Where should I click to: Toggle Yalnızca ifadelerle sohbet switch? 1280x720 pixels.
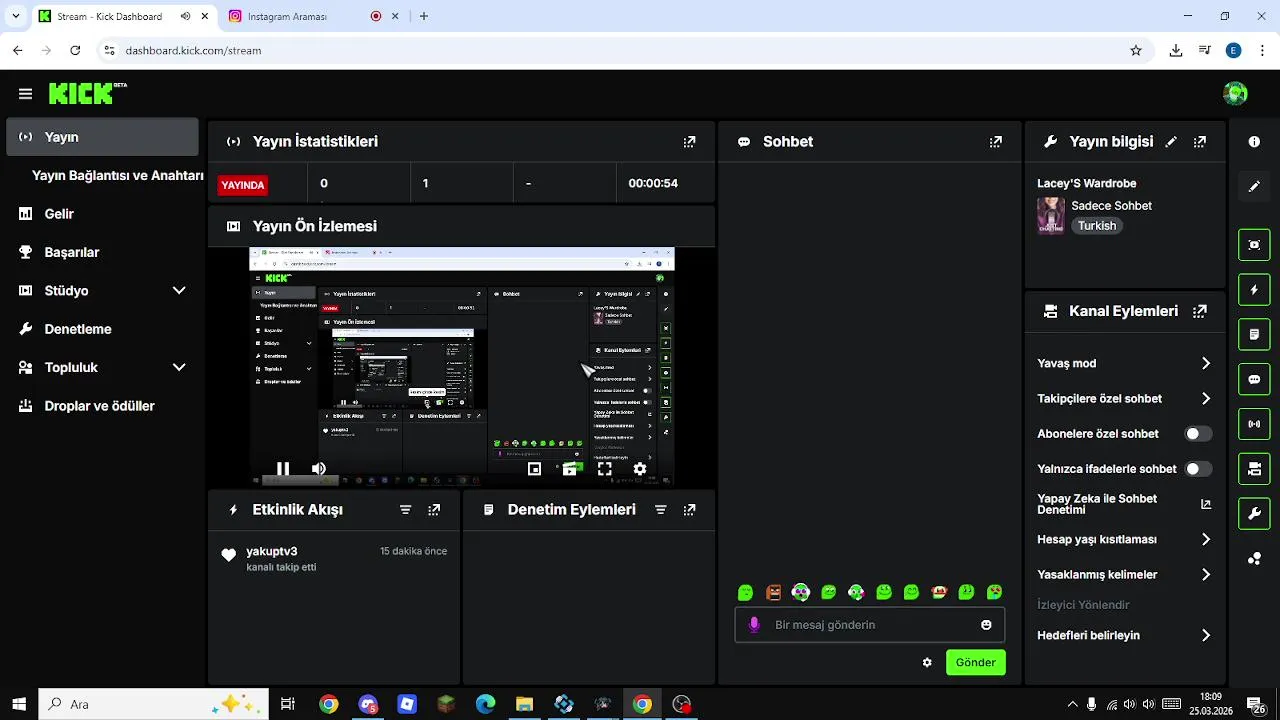(x=1198, y=469)
